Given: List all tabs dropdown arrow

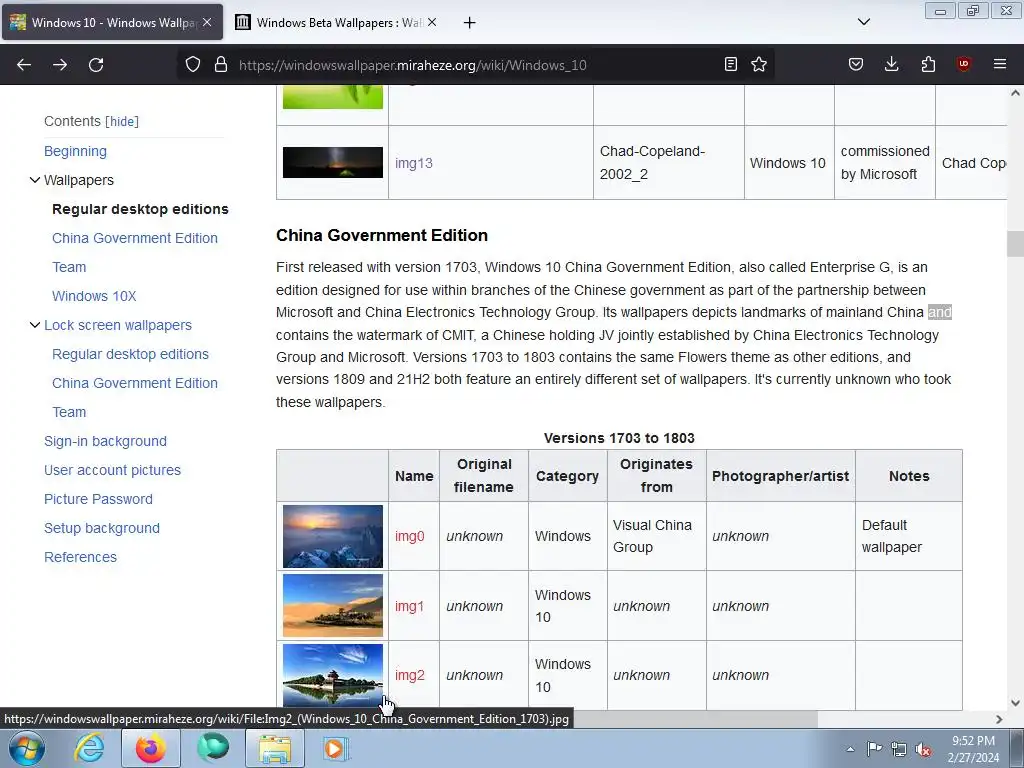Looking at the screenshot, I should pos(864,22).
